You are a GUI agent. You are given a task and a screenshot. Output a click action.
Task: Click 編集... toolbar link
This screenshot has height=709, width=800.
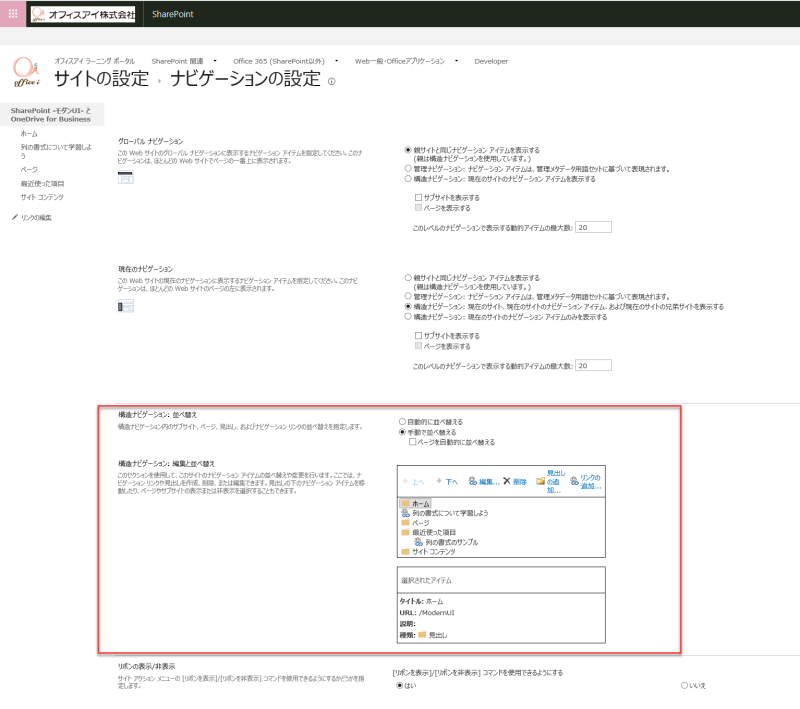point(489,482)
